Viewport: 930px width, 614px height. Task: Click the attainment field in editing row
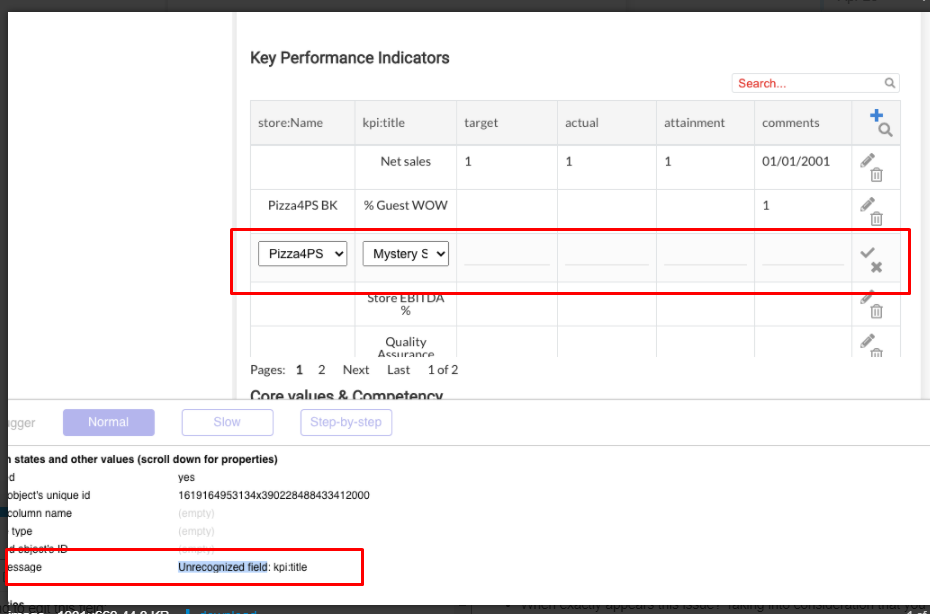[x=705, y=255]
